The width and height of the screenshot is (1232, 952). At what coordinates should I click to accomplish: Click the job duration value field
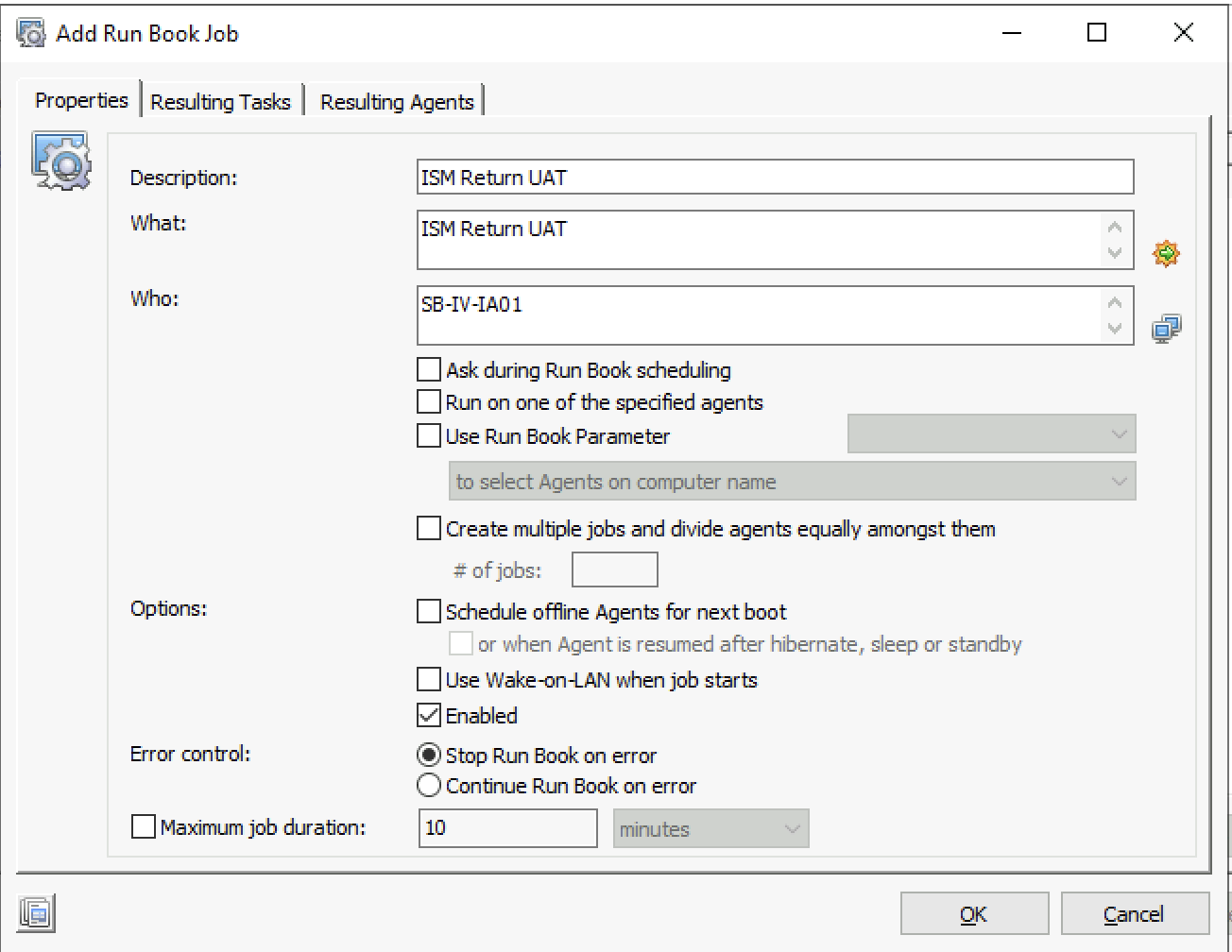[x=508, y=828]
